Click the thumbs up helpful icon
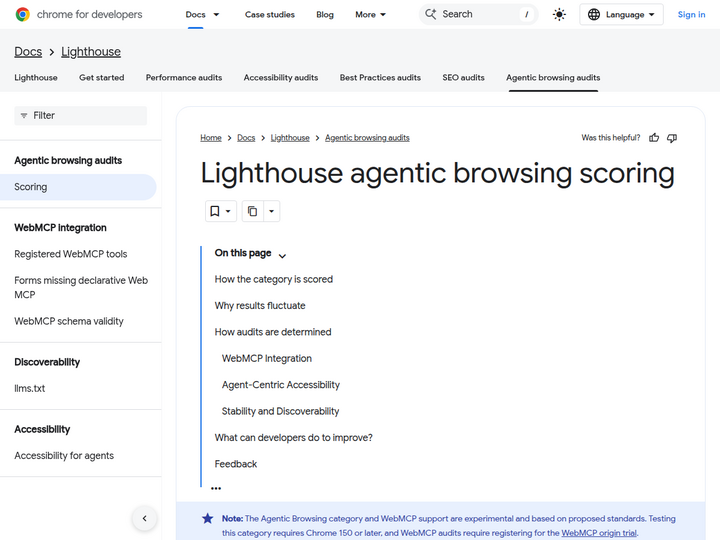This screenshot has width=720, height=540. (654, 138)
